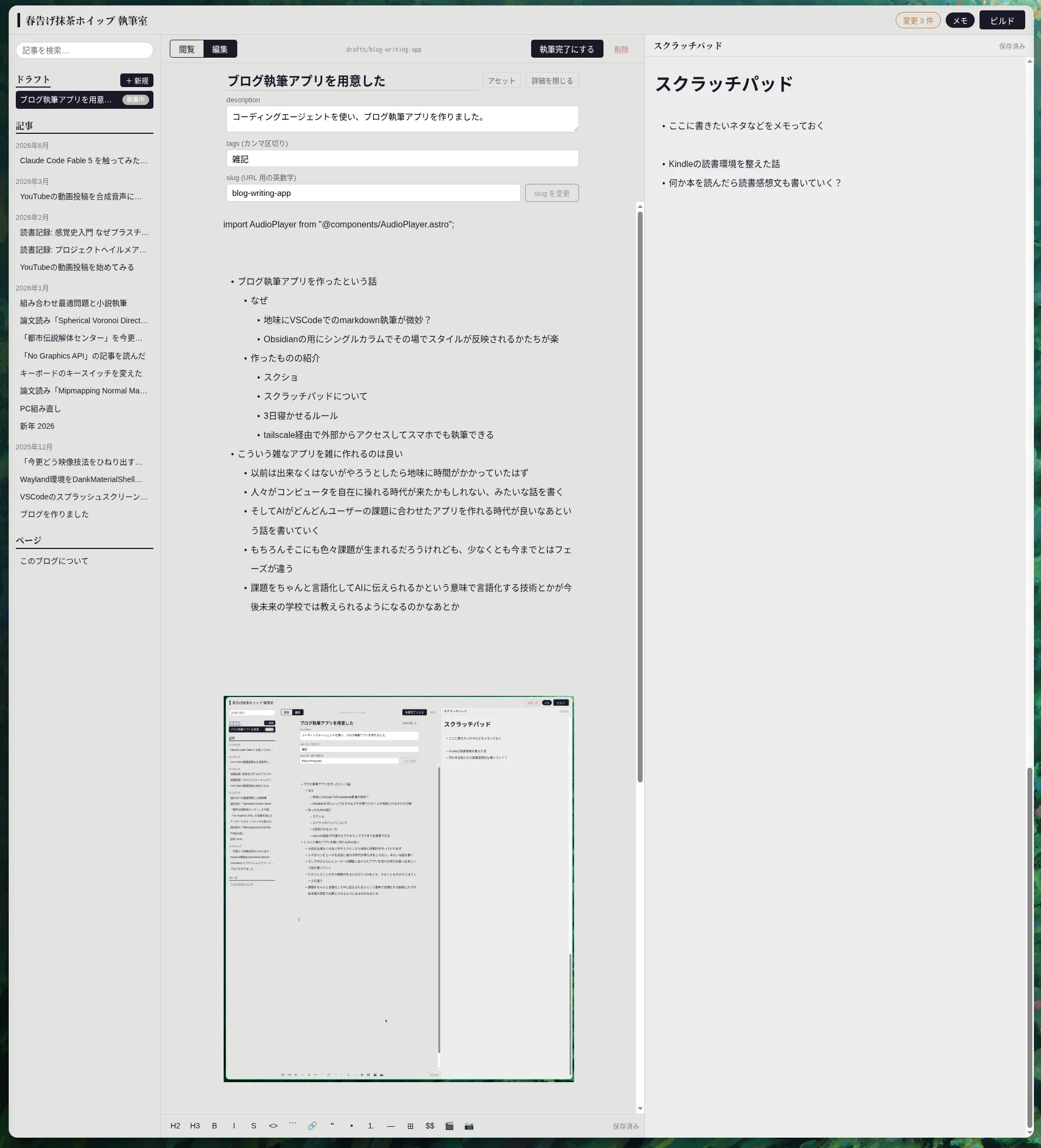The width and height of the screenshot is (1041, 1148).
Task: Click the embedded screenshot image in editor
Action: click(399, 888)
